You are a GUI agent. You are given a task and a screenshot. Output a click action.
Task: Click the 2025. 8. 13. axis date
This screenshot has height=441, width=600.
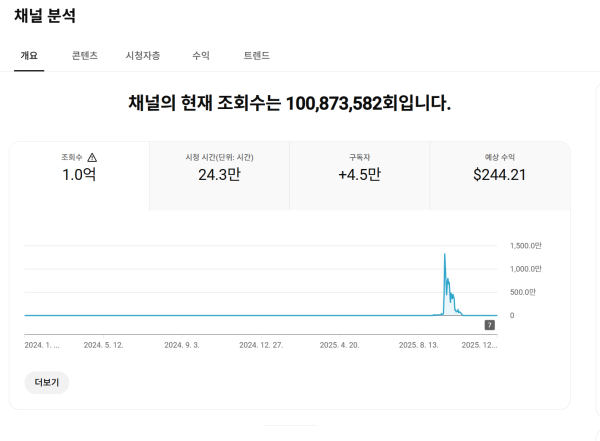(420, 344)
